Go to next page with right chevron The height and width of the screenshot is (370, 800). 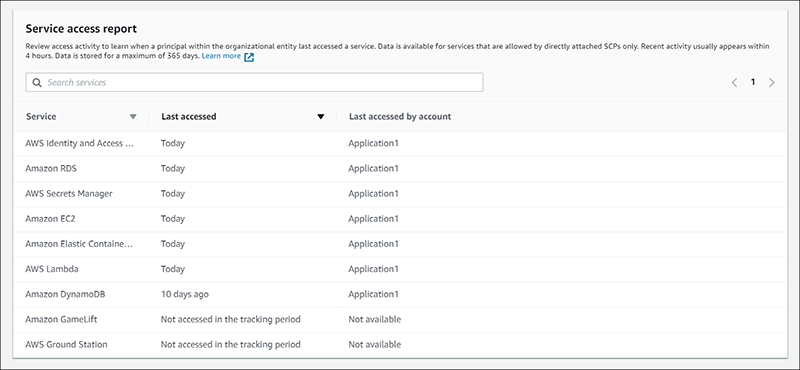pos(771,82)
